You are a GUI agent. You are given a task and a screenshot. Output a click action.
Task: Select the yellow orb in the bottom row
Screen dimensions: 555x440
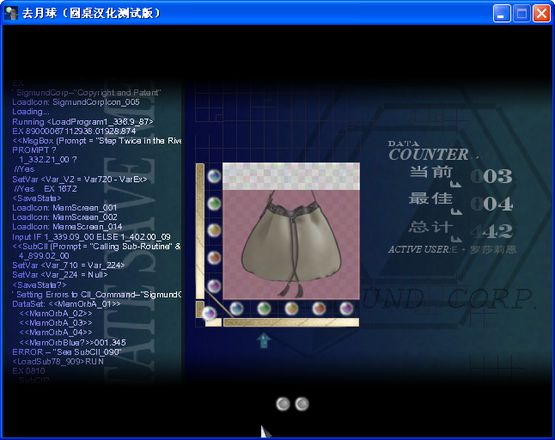pos(292,309)
